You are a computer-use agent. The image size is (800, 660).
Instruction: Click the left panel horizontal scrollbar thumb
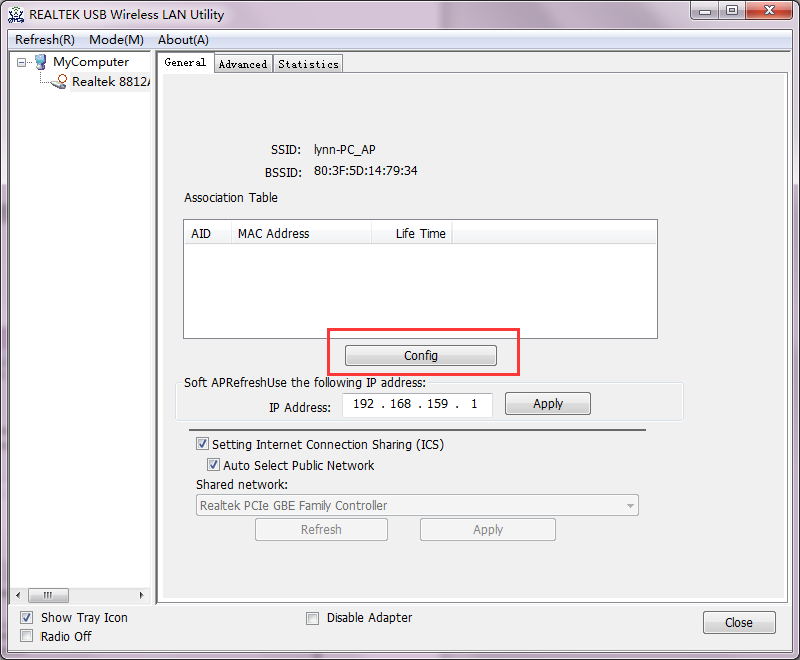pyautogui.click(x=48, y=595)
